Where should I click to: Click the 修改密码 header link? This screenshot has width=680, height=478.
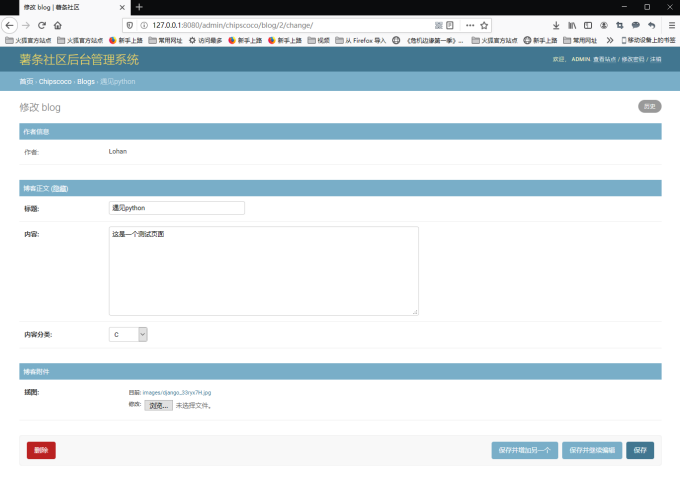(x=633, y=59)
